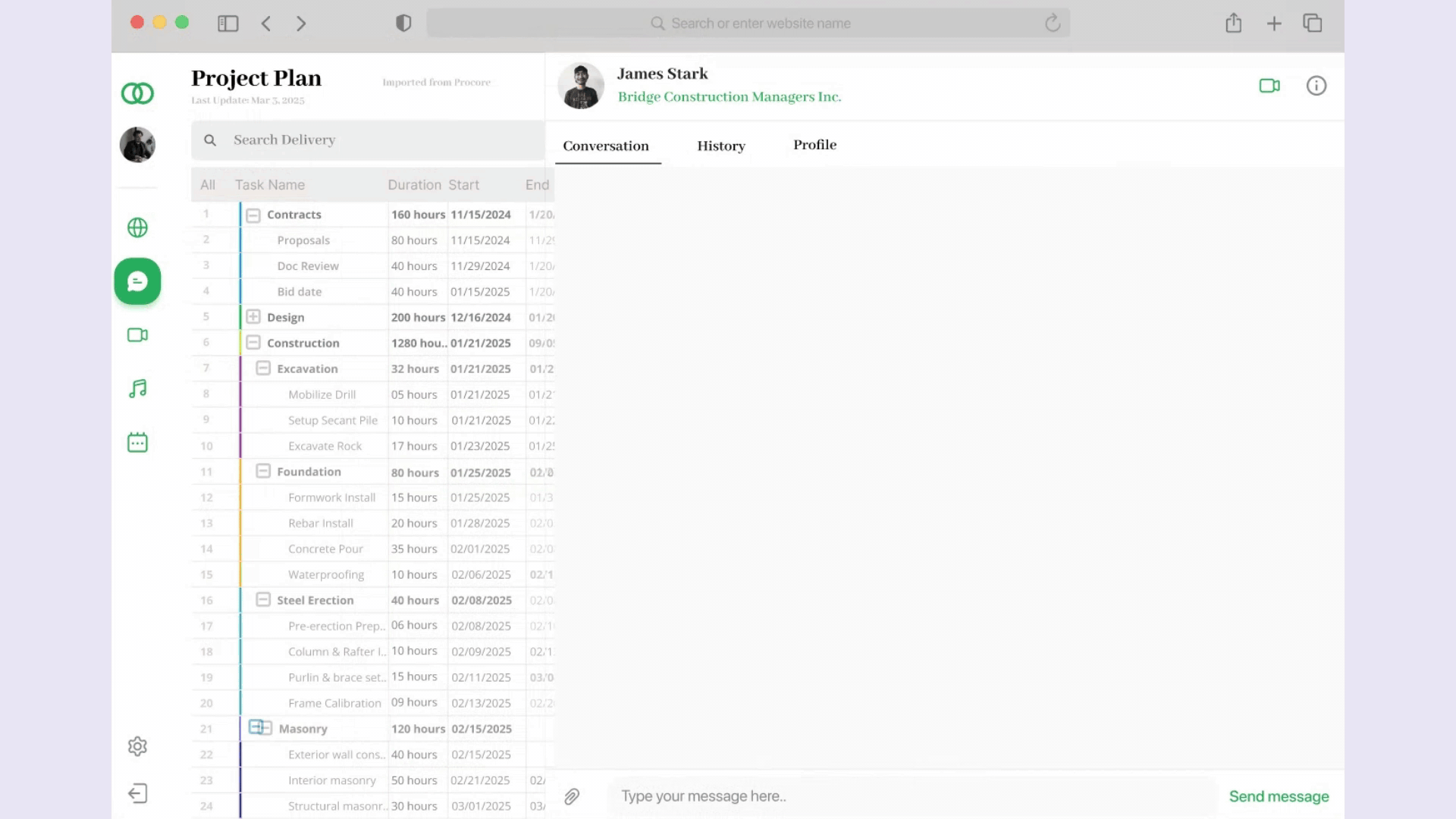Focus the Search Delivery field
The image size is (1456, 819).
pos(368,140)
